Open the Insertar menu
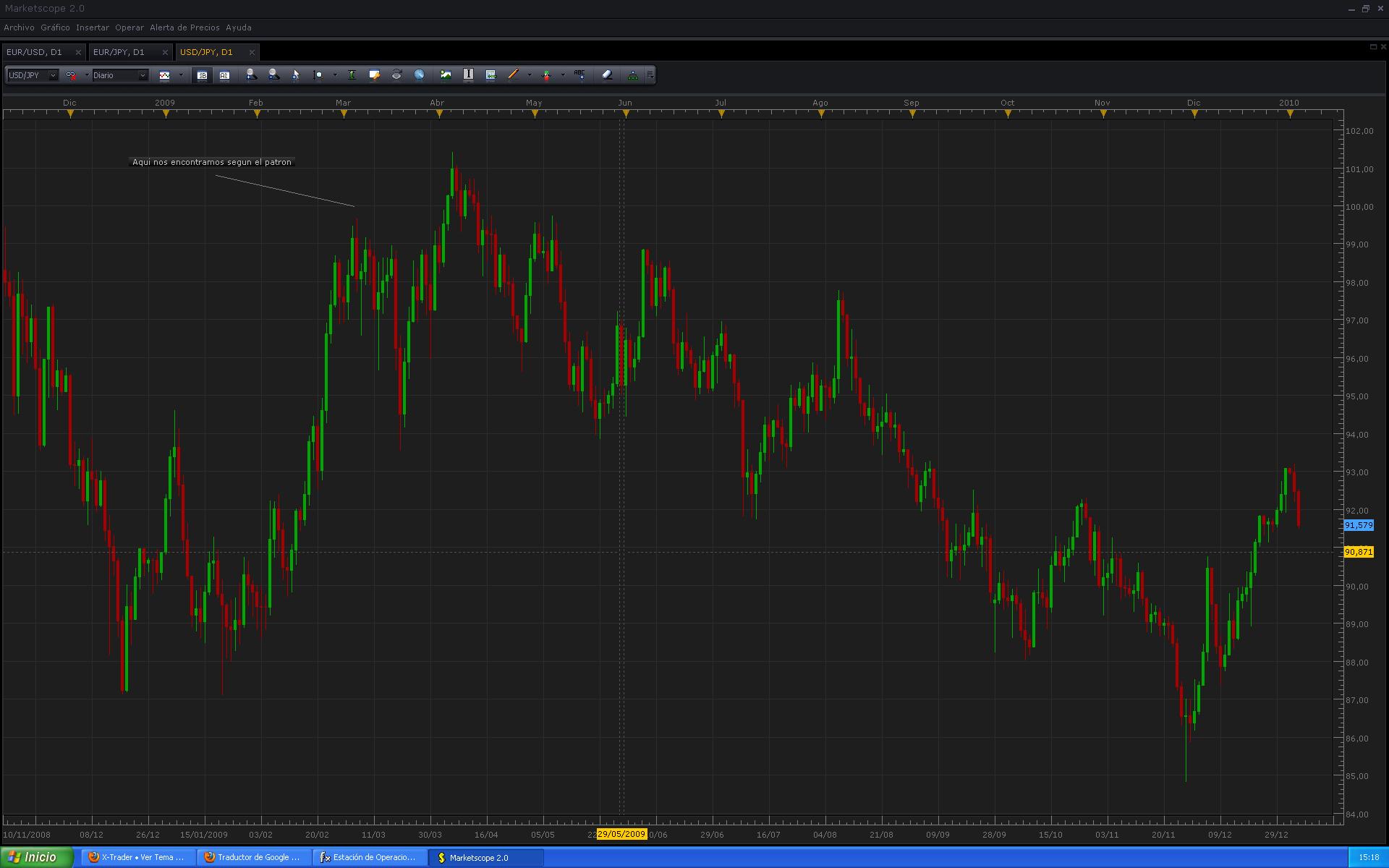 92,27
